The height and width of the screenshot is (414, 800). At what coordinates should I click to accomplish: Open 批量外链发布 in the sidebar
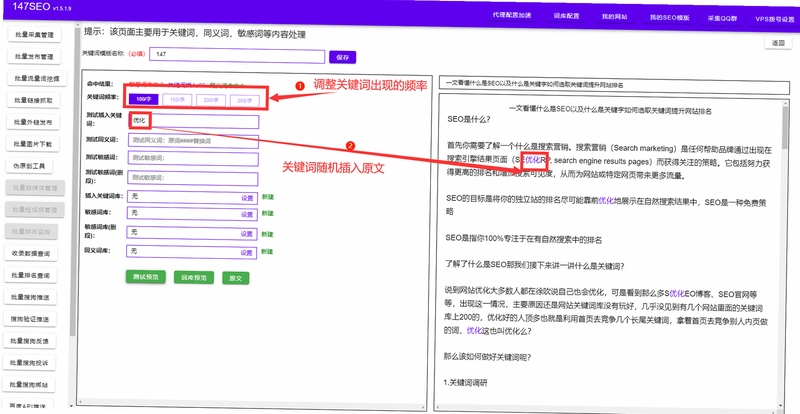(x=34, y=123)
